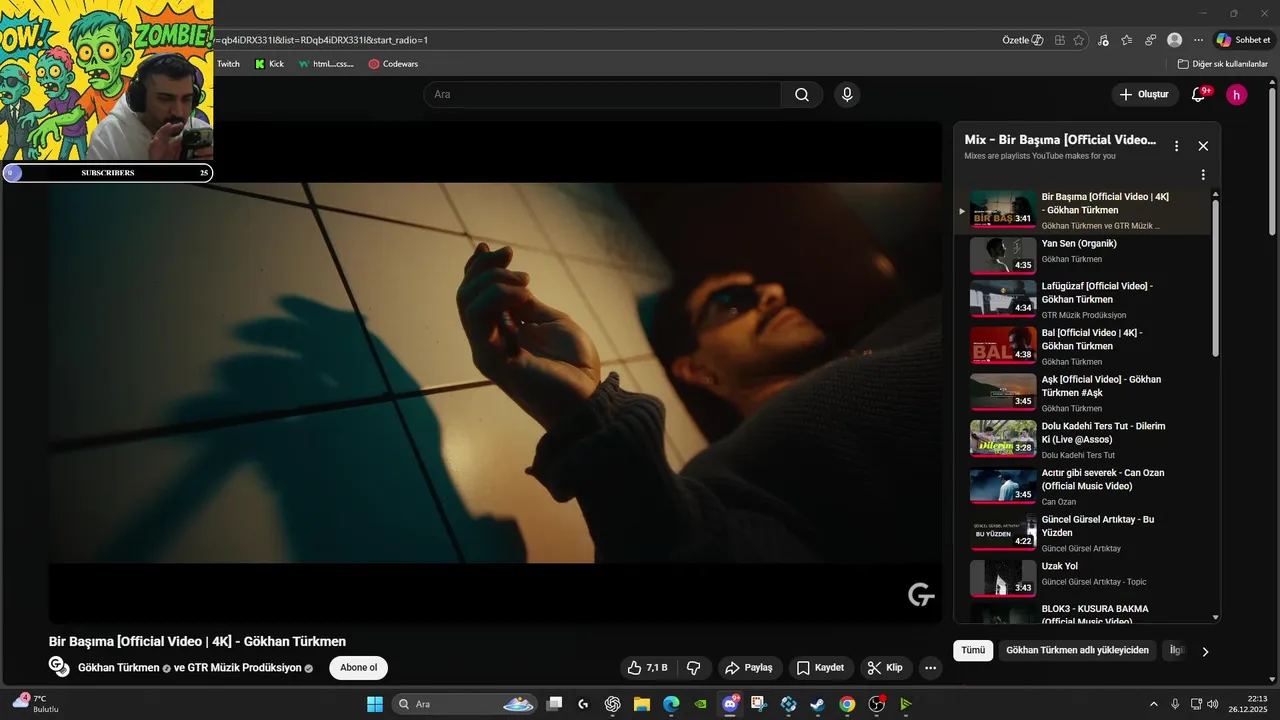Open Steam from the taskbar

tap(818, 704)
